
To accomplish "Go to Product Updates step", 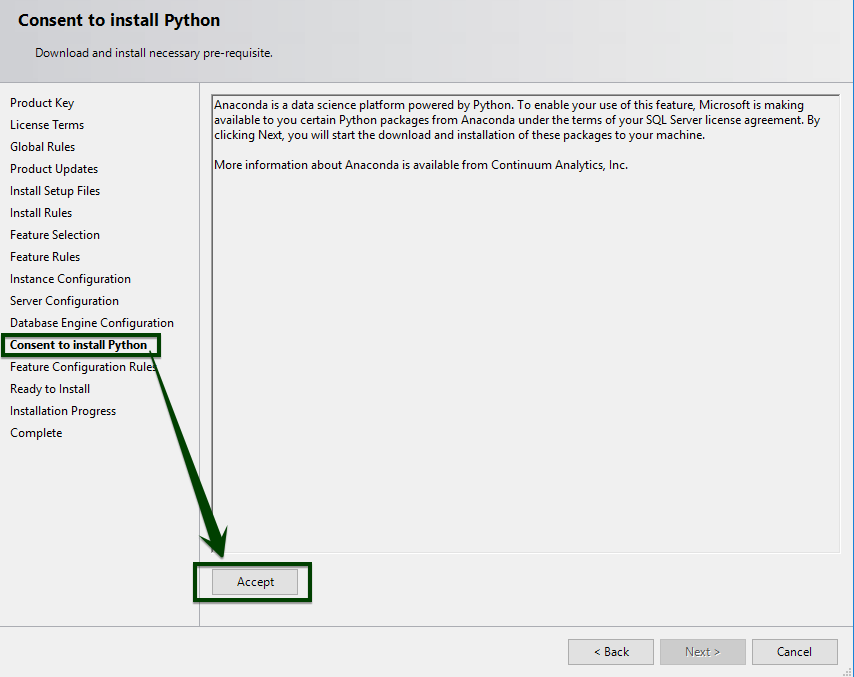I will coord(54,169).
